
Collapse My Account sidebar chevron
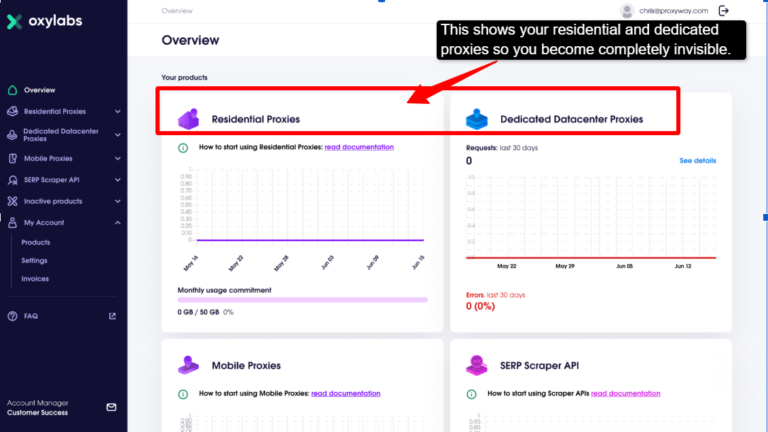tap(118, 223)
